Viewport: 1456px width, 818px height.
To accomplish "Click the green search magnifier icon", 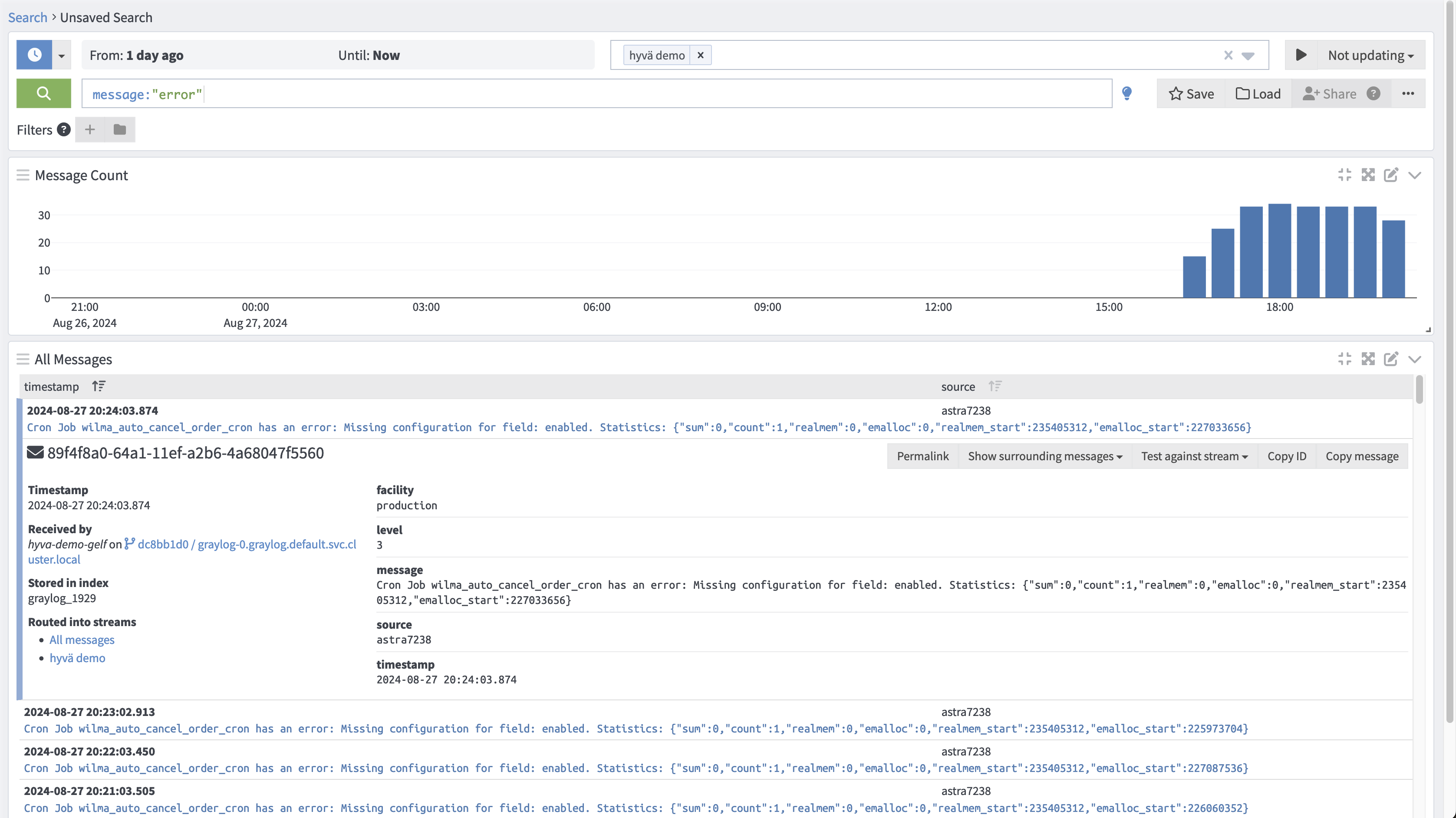I will point(43,93).
